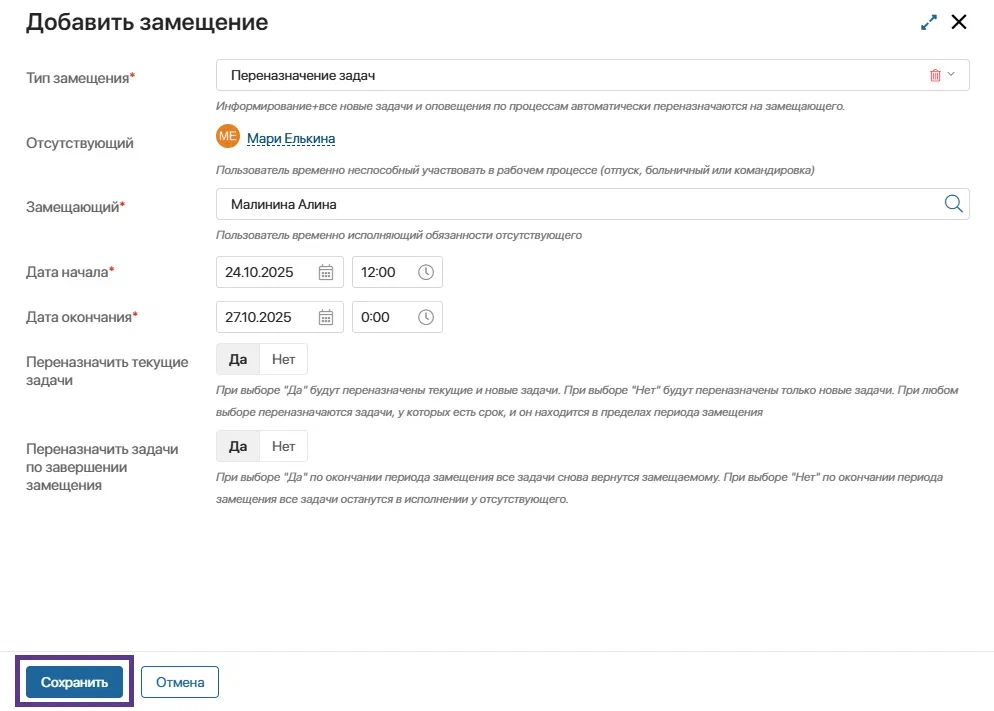Open the start date calendar icon
The height and width of the screenshot is (711, 994).
point(326,272)
